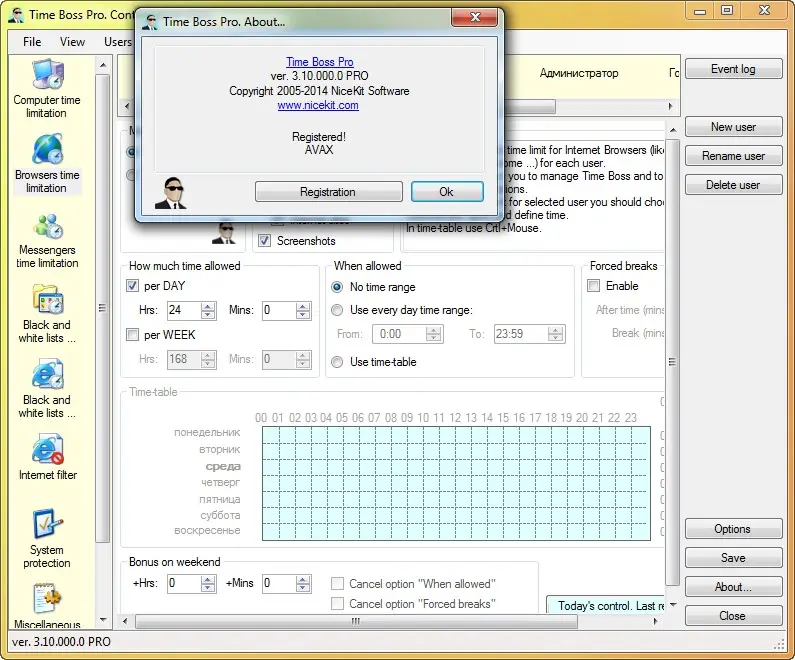Open Computer time limitation section
Viewport: 795px width, 660px height.
[47, 89]
